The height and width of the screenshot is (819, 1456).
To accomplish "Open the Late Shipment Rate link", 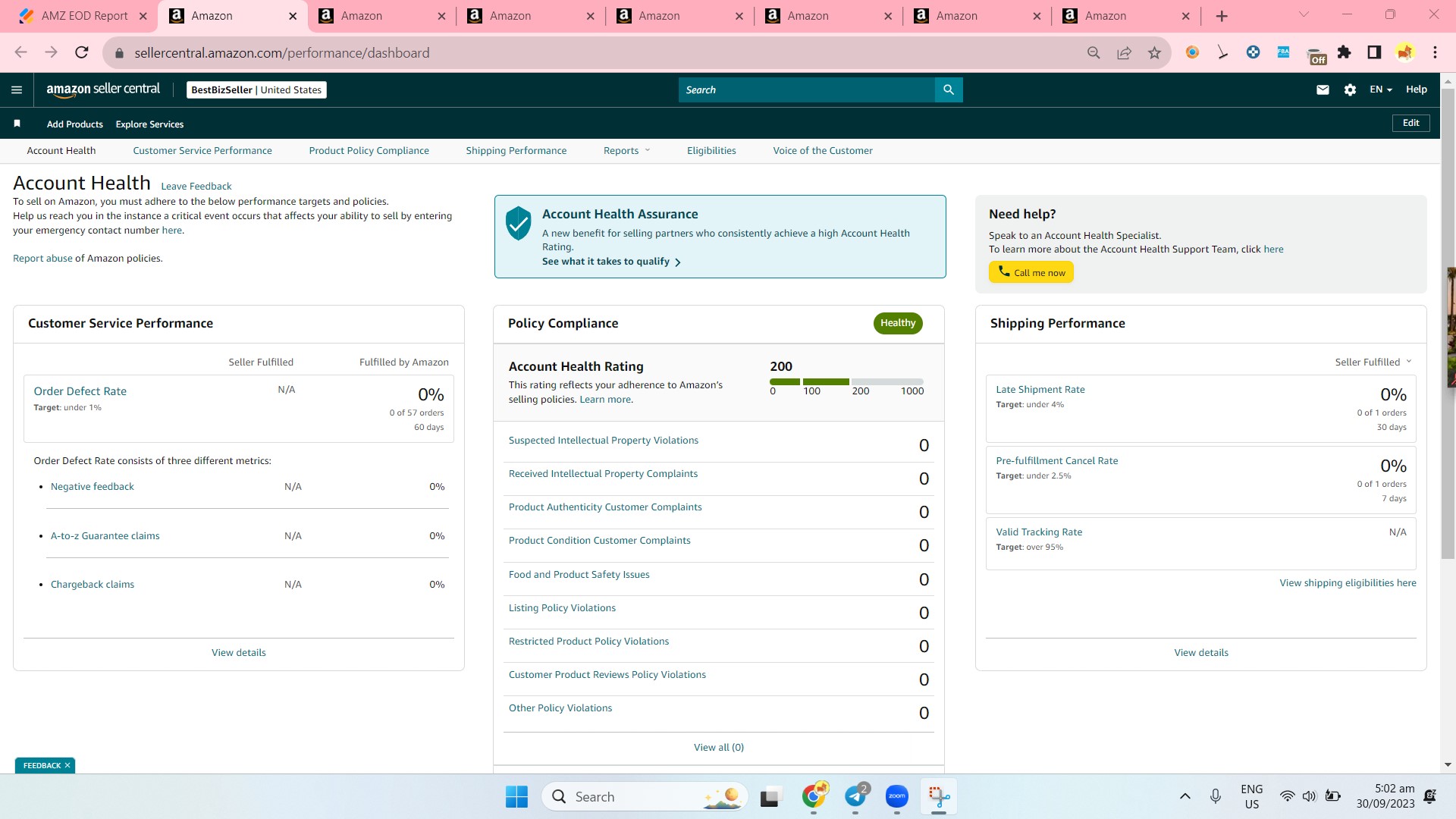I will pos(1040,389).
